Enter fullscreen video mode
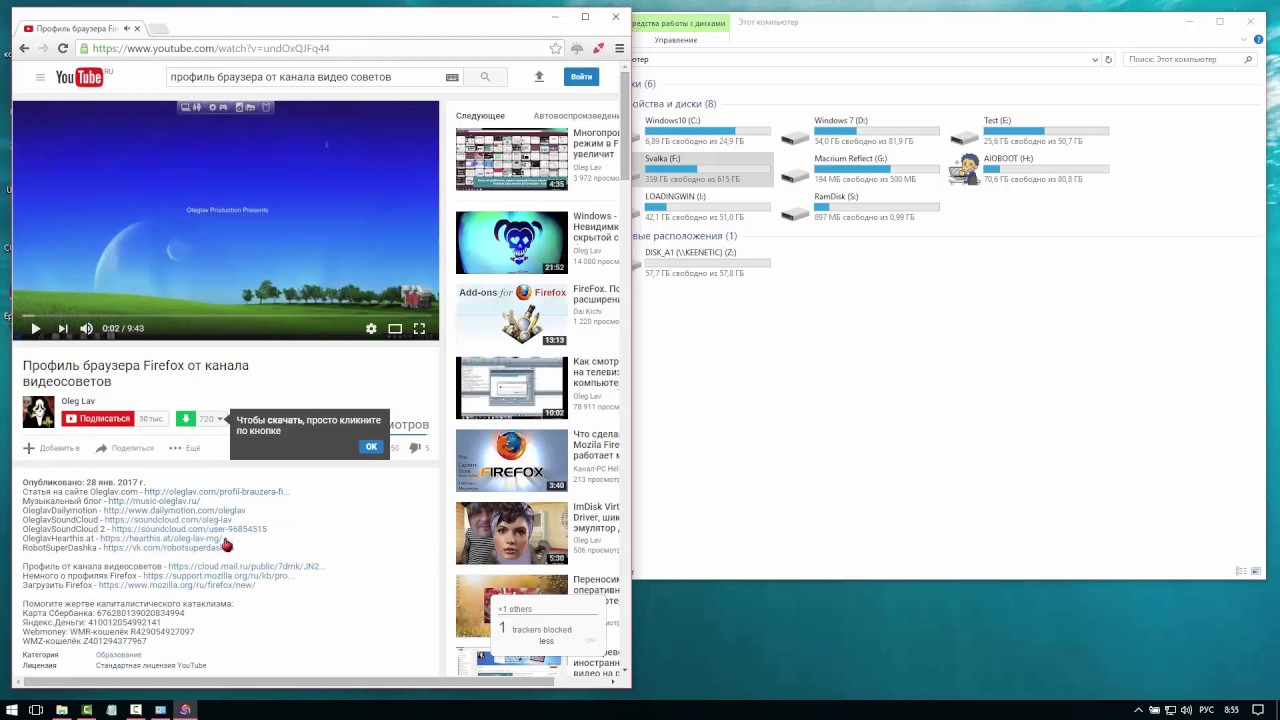 tap(419, 328)
